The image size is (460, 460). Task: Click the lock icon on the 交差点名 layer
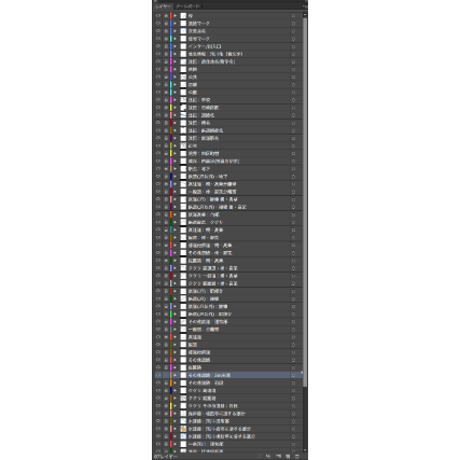click(166, 31)
